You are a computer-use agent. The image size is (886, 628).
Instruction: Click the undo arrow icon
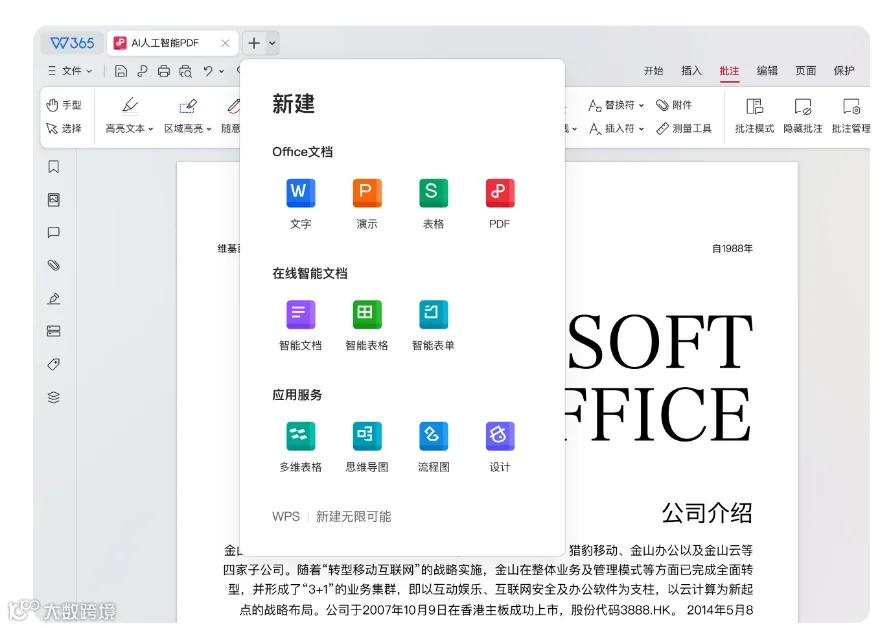click(x=208, y=71)
